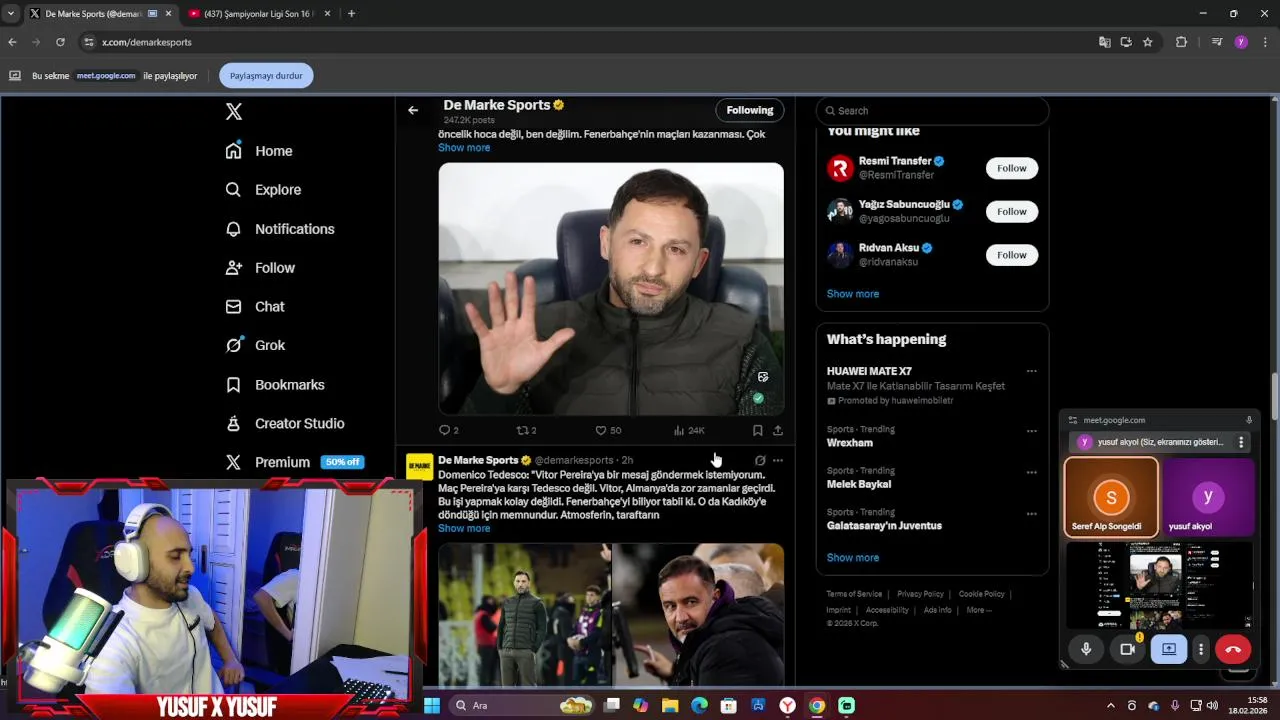Click the Grok icon on Tedesco tweet
The image size is (1280, 720).
760,461
